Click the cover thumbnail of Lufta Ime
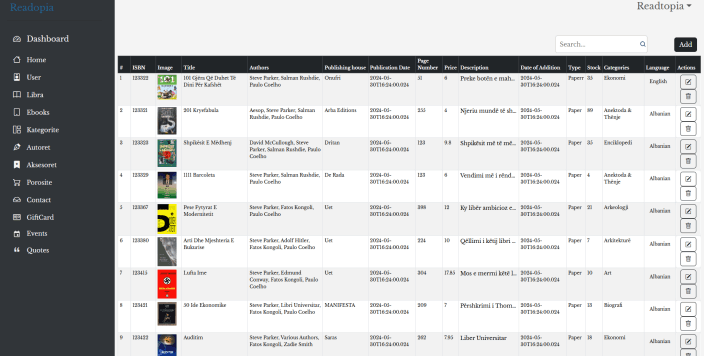704x361 pixels. (x=167, y=284)
